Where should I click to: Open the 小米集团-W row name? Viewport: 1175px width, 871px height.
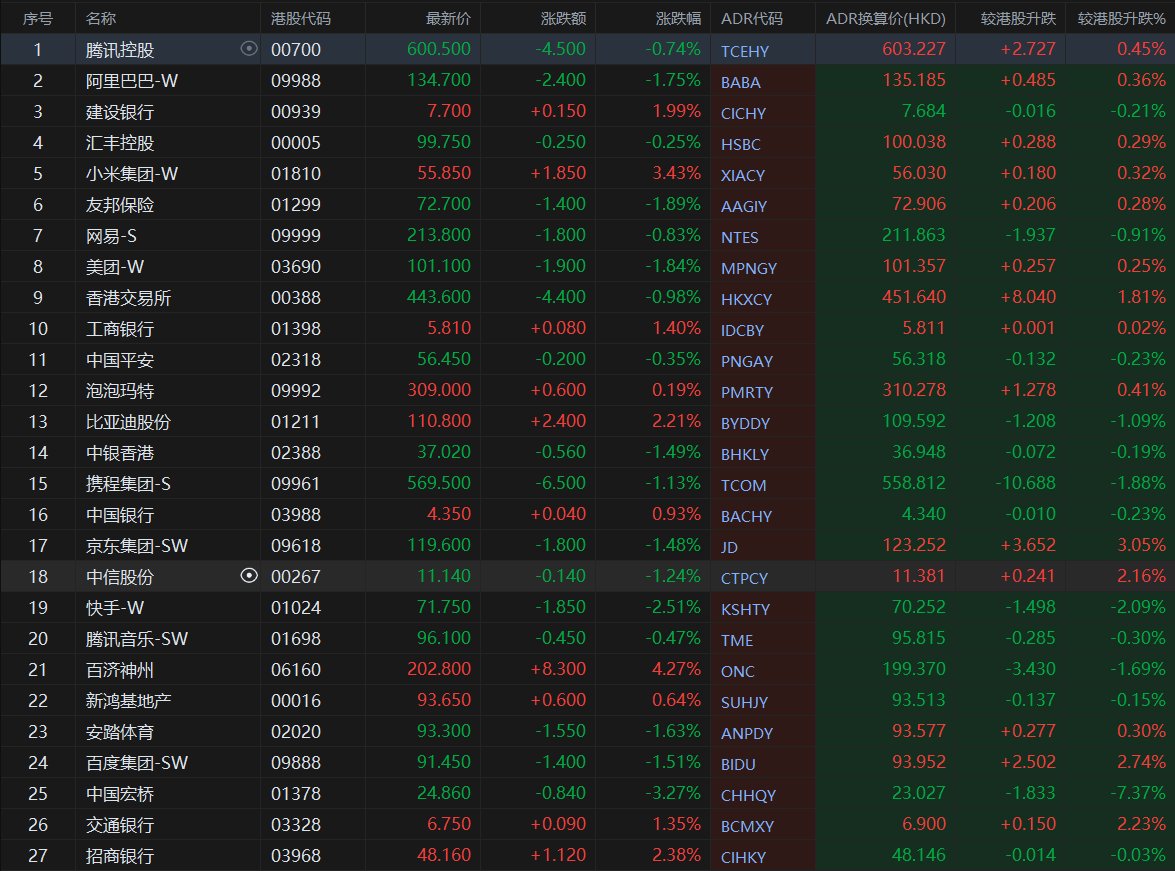pyautogui.click(x=132, y=173)
